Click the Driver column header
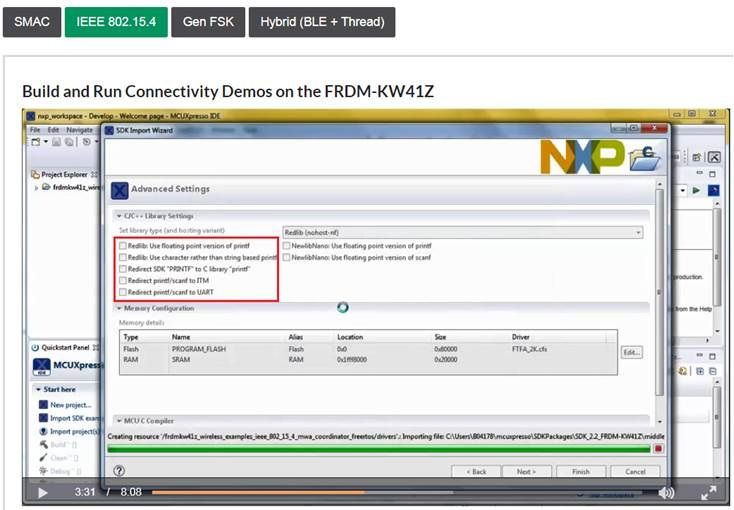Screen dimensions: 734x510 tap(521, 337)
